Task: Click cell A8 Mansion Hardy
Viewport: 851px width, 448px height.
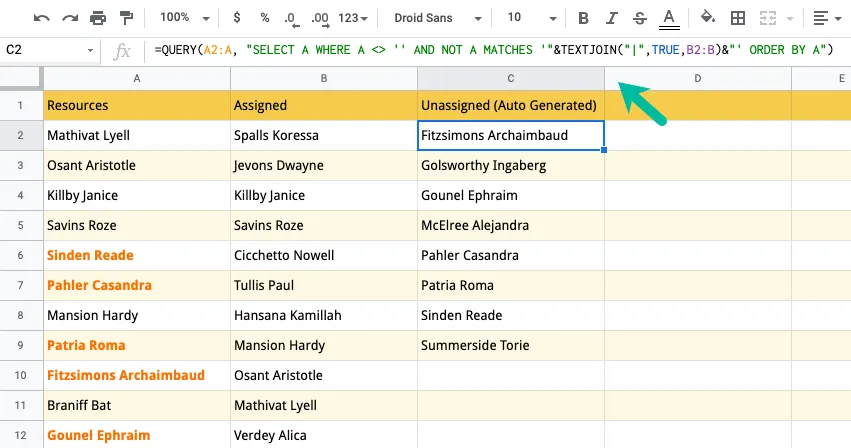Action: pos(137,315)
